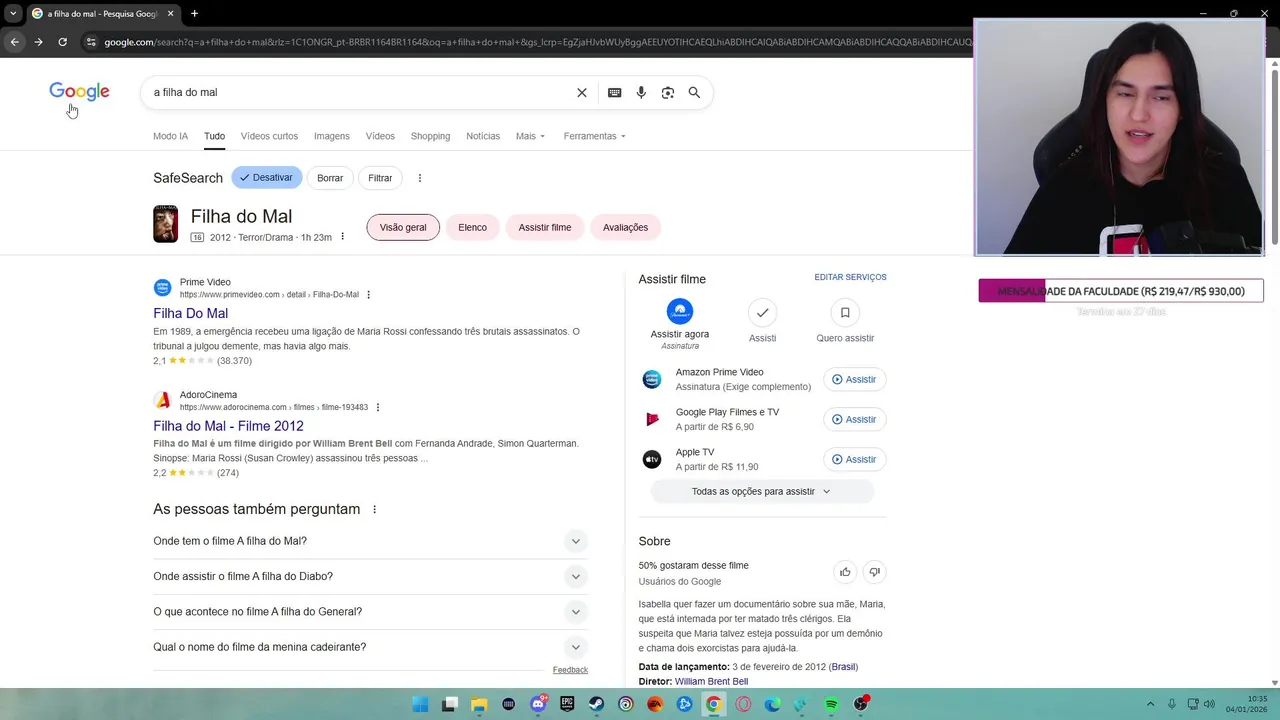Click the magnifying glass search icon
Screen dimensions: 1280x720
tap(694, 92)
